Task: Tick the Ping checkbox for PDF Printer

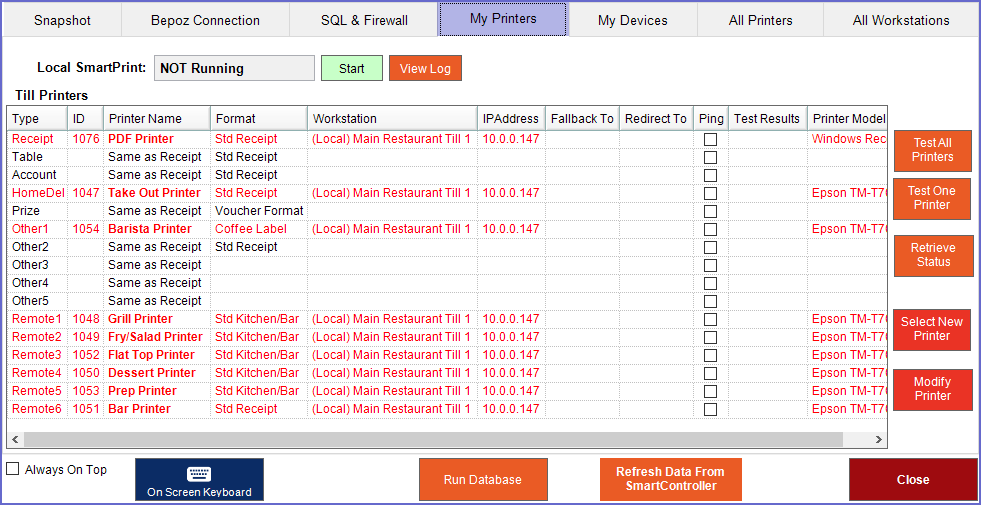Action: [710, 140]
